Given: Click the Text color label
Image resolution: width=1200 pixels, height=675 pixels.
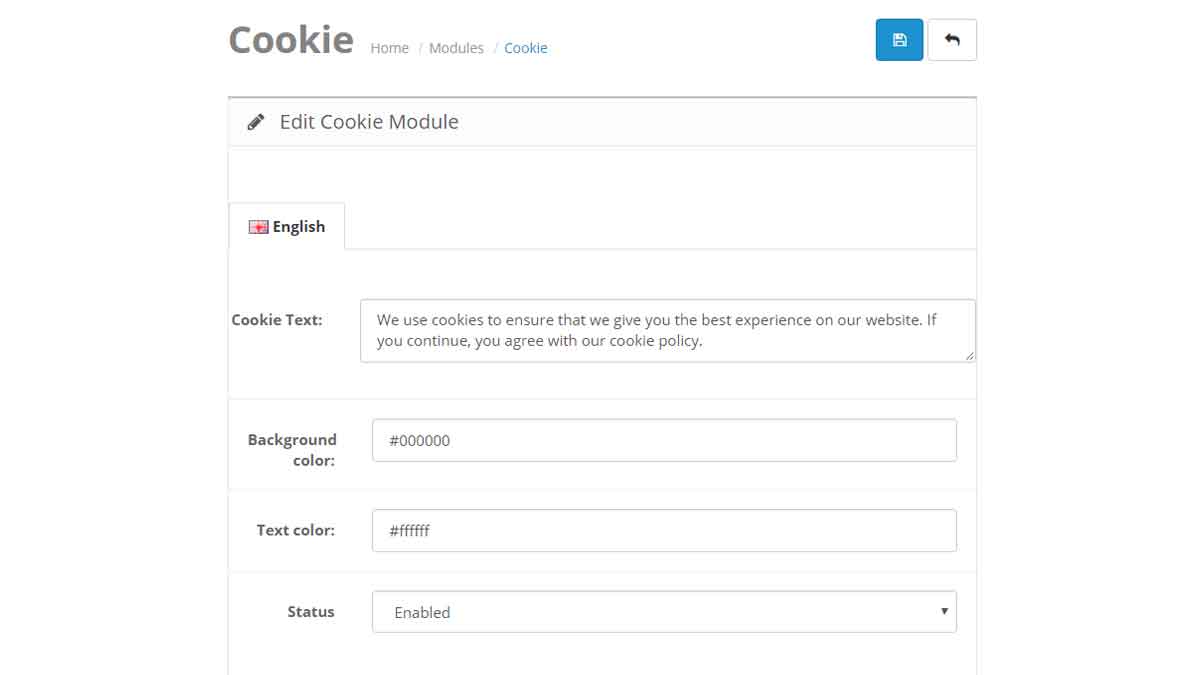Looking at the screenshot, I should coord(296,530).
